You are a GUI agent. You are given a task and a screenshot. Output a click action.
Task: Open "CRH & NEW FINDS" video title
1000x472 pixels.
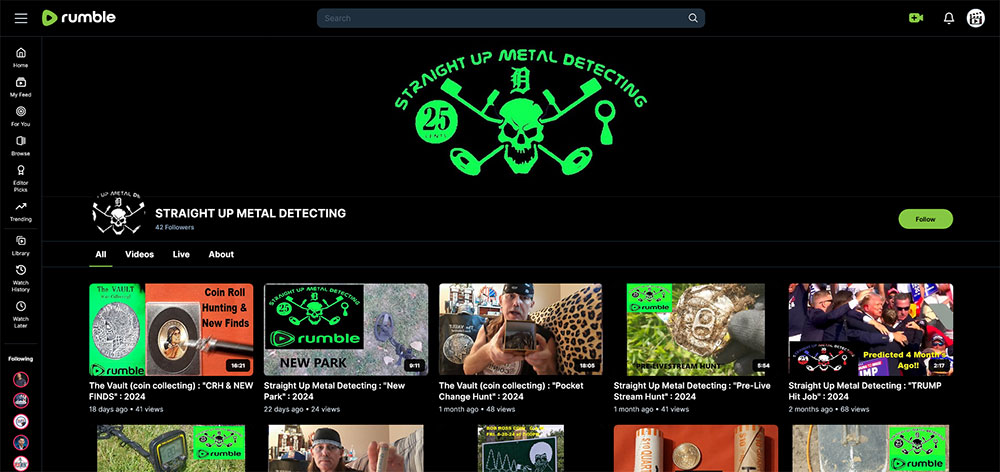pos(171,391)
